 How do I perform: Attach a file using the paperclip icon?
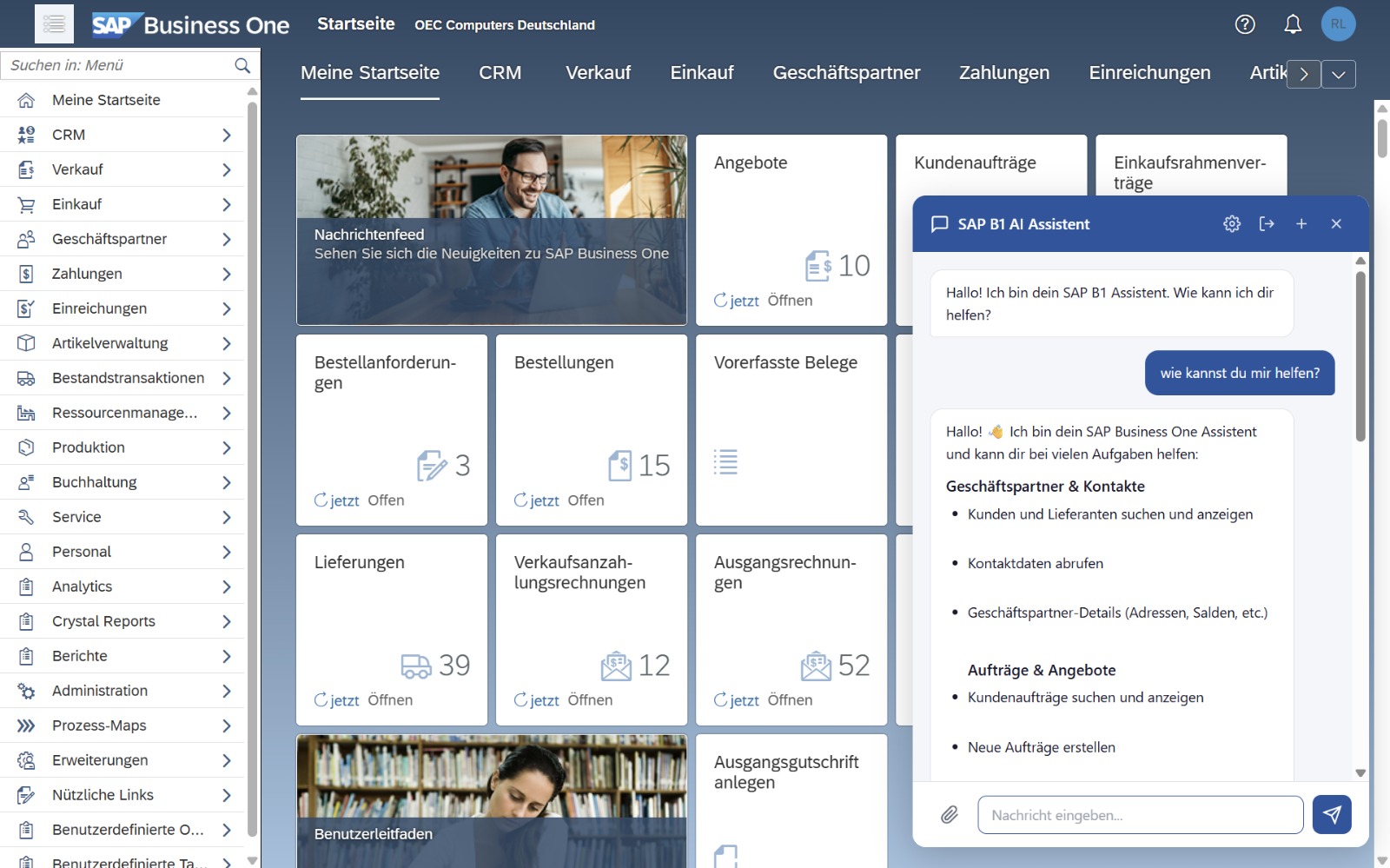(x=950, y=815)
